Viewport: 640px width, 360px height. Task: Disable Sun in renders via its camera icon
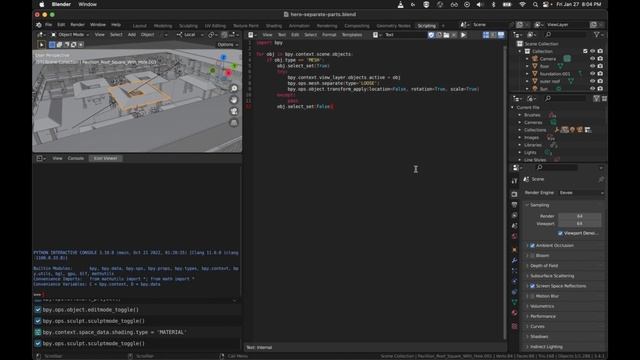pyautogui.click(x=600, y=89)
